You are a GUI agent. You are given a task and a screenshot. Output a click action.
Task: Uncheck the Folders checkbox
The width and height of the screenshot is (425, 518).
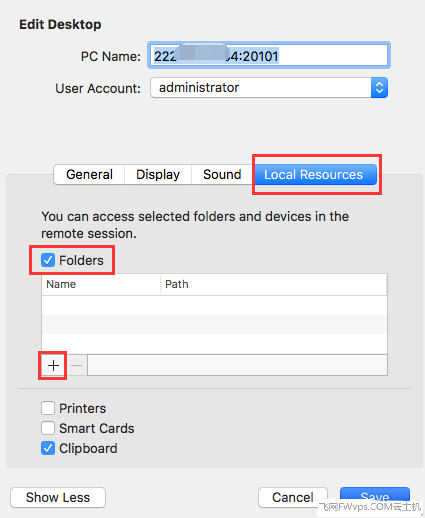pyautogui.click(x=48, y=260)
